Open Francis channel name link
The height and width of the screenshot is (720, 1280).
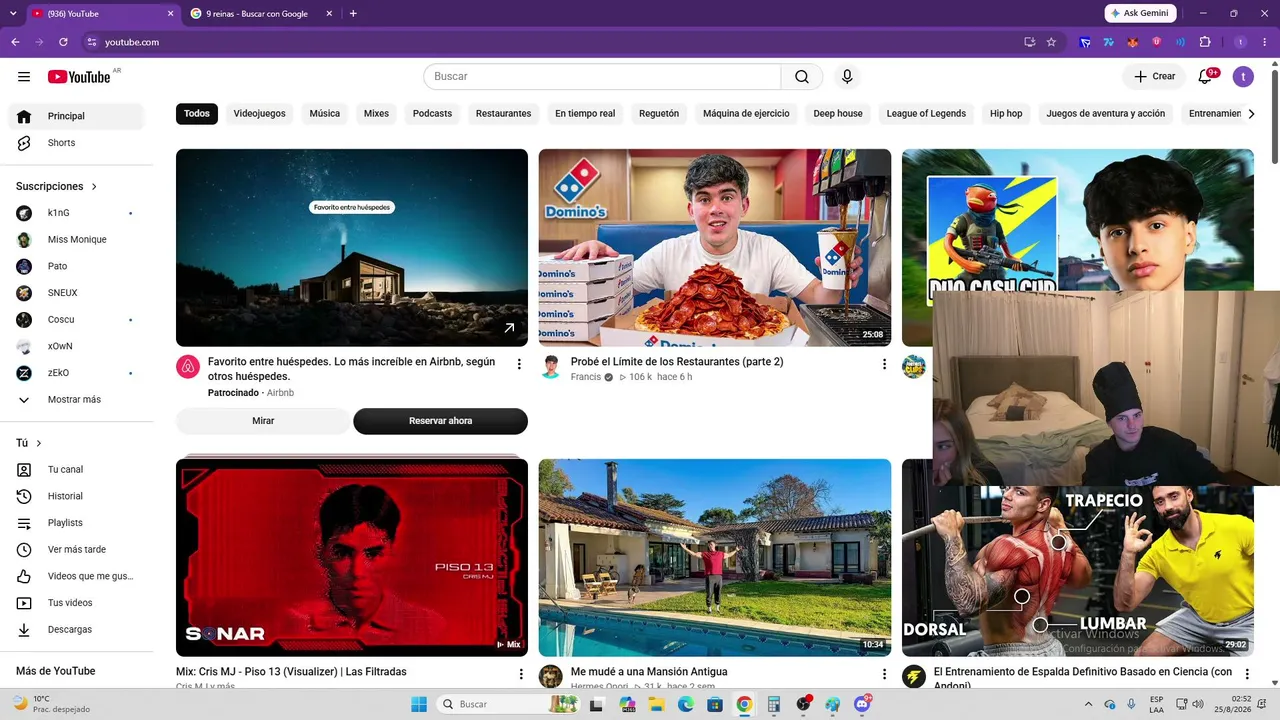click(x=585, y=377)
